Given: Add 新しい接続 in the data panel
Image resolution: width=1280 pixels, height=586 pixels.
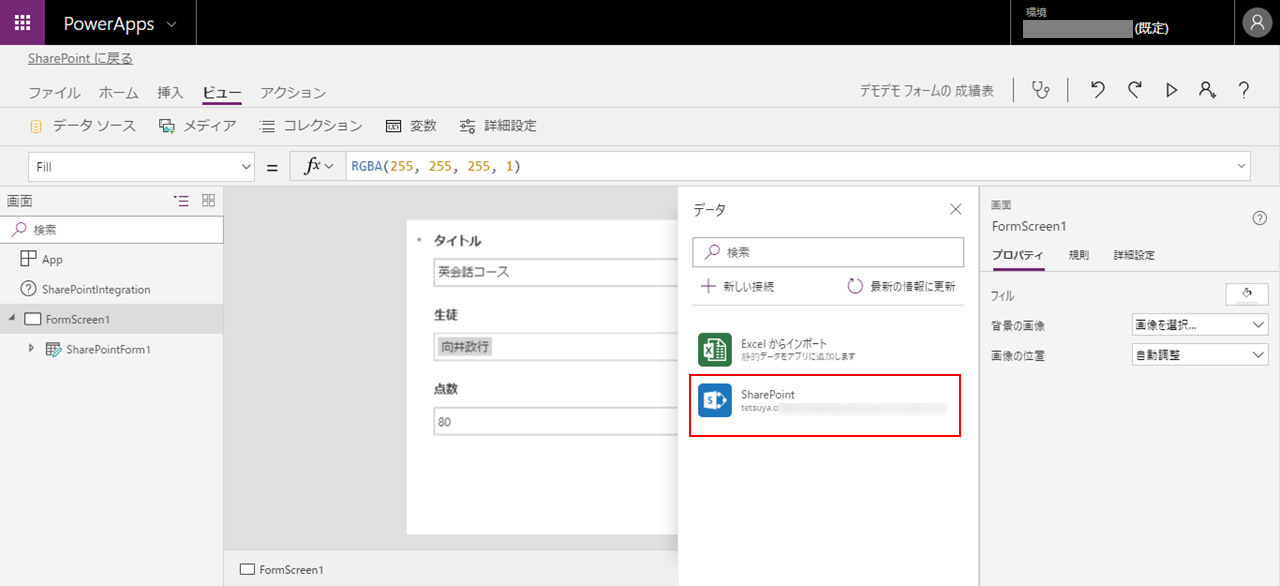Looking at the screenshot, I should (737, 286).
